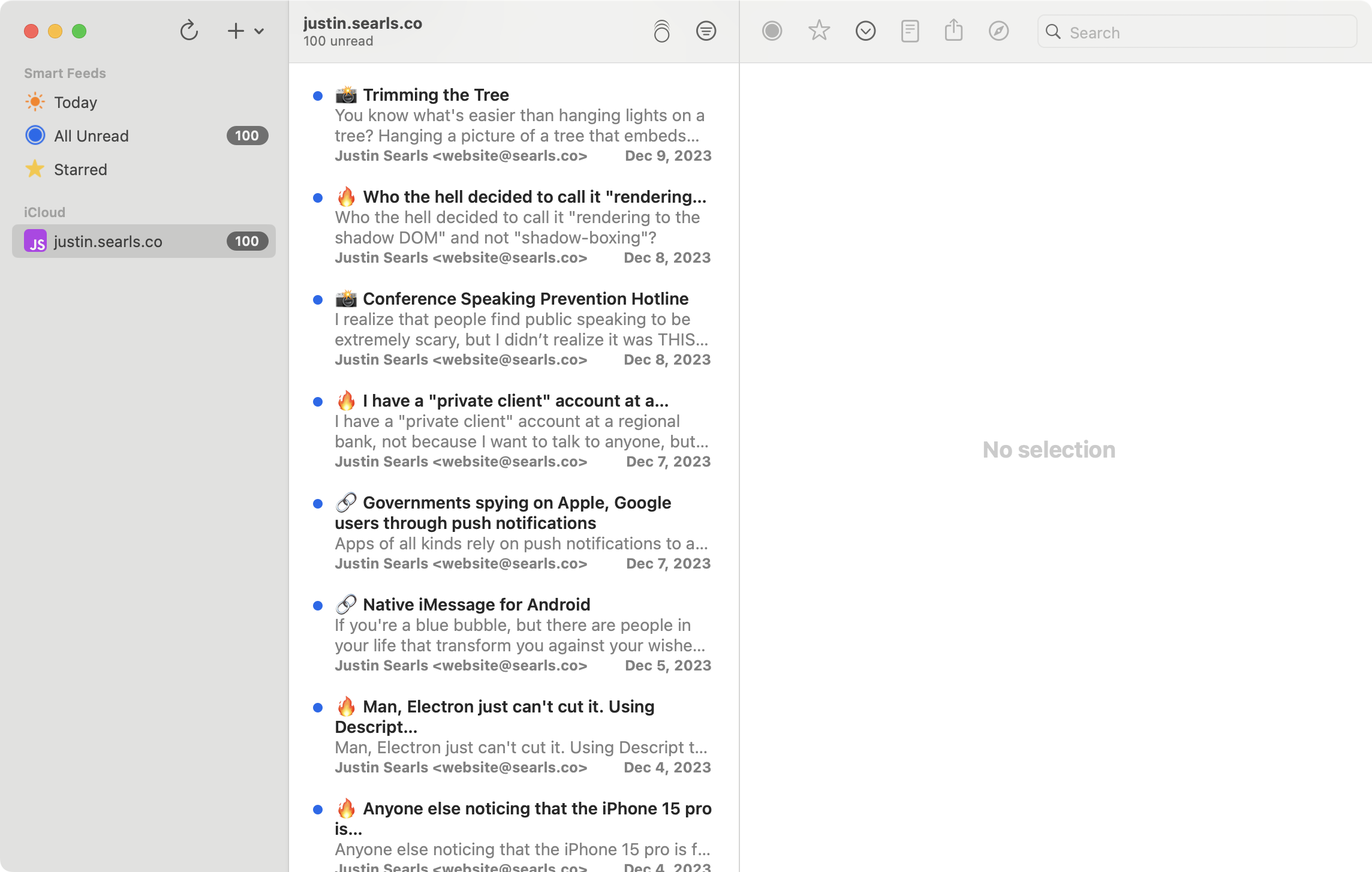This screenshot has height=872, width=1372.
Task: Toggle unread dot on Native iMessage for Android
Action: click(x=318, y=605)
